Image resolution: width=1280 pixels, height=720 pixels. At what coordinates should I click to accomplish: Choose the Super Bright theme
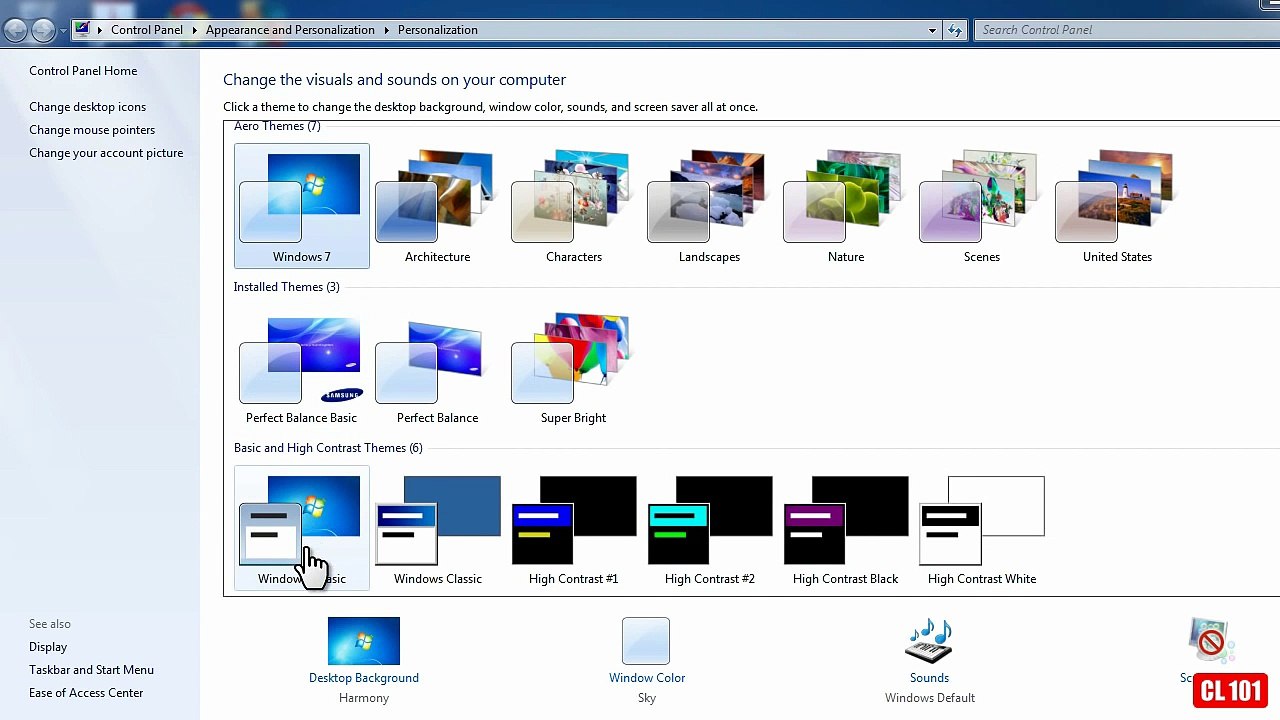(x=573, y=367)
